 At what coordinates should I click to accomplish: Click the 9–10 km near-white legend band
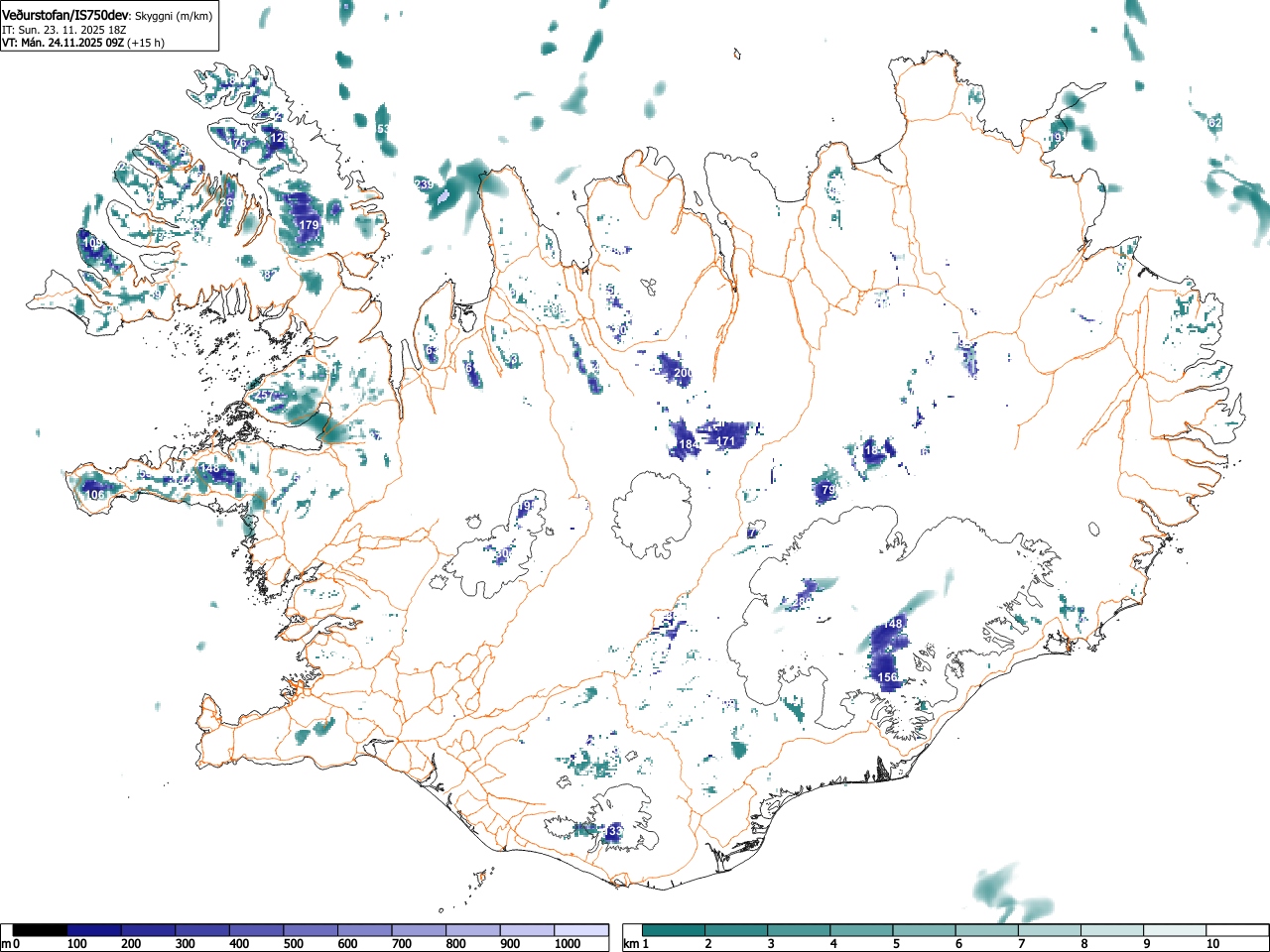[x=1177, y=930]
